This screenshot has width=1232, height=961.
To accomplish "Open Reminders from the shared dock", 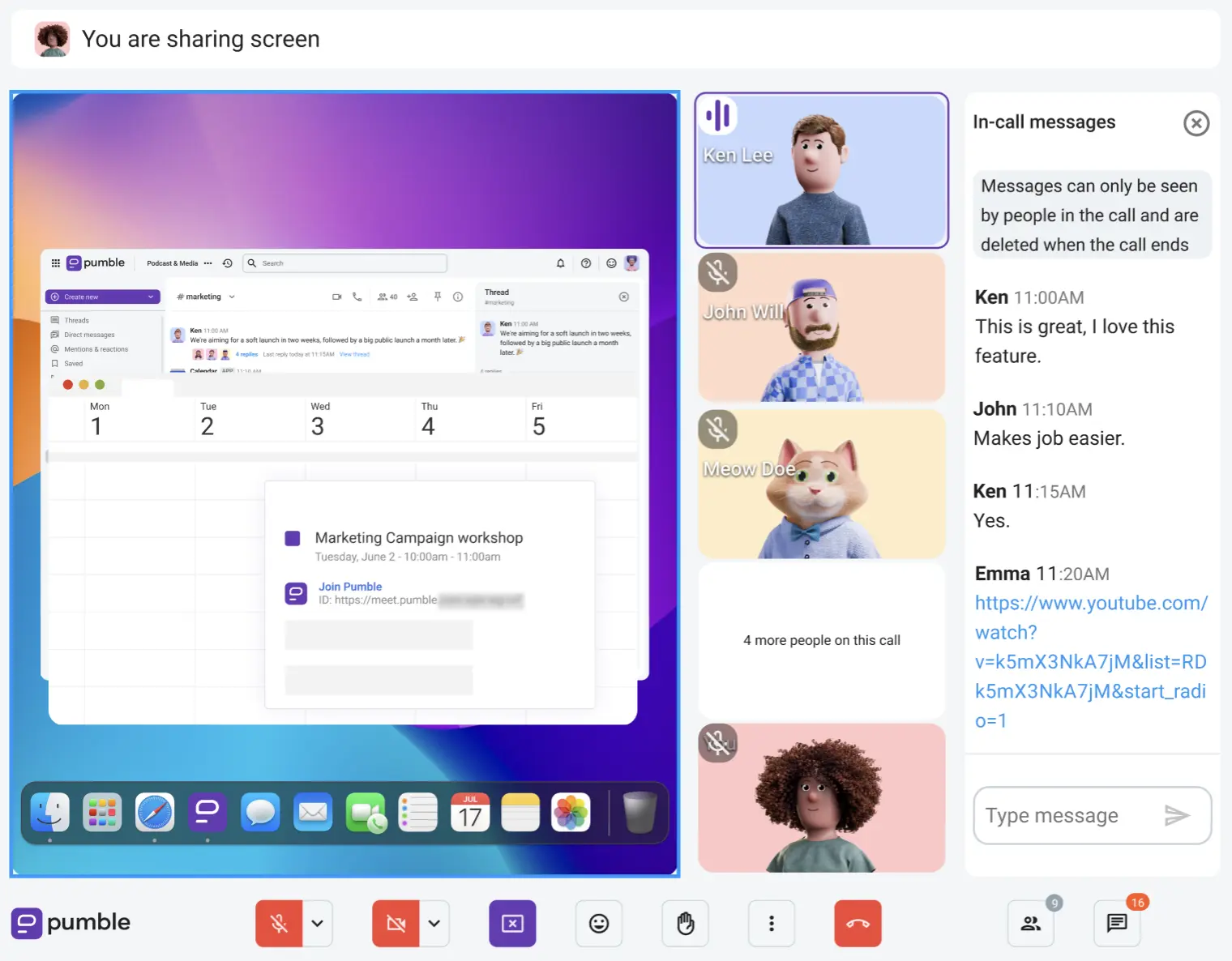I will [418, 813].
